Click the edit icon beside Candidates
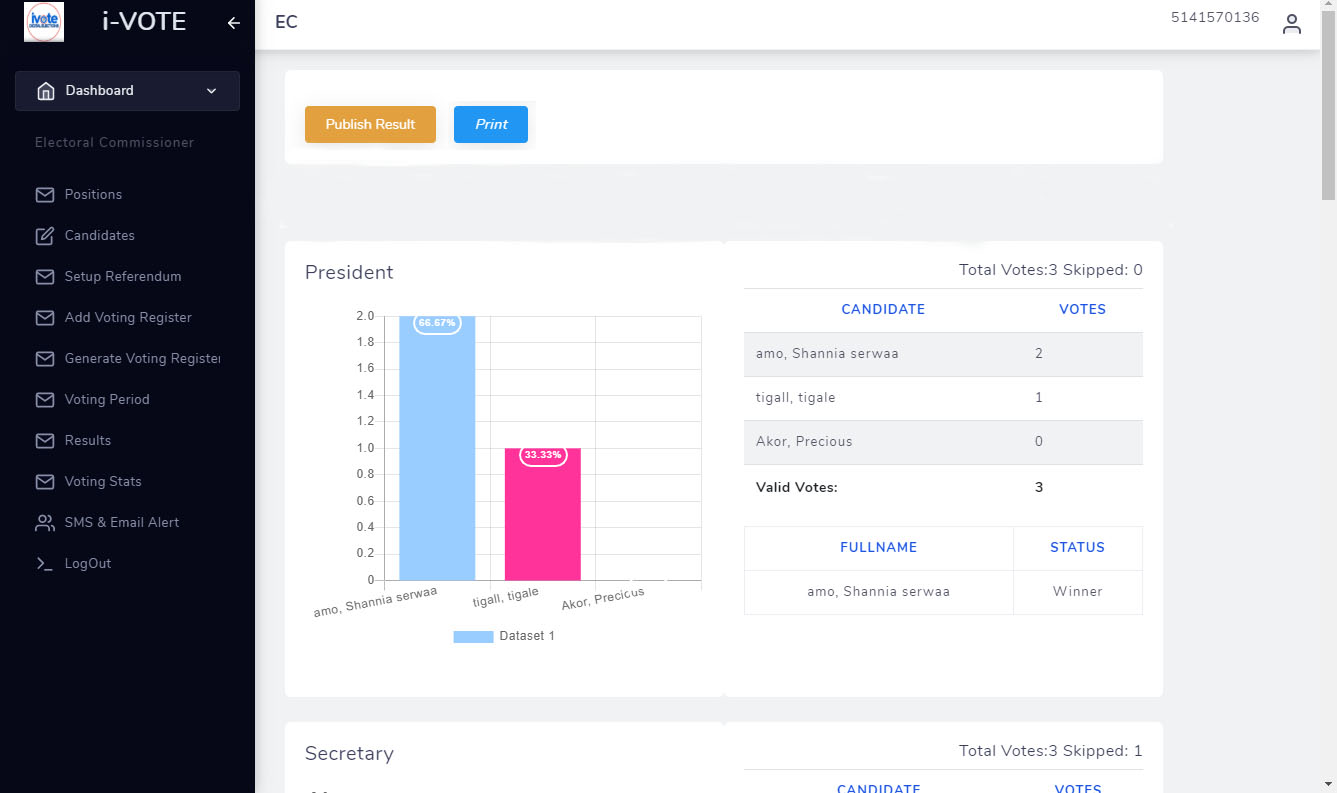Screen dimensions: 1337x793 [x=45, y=236]
